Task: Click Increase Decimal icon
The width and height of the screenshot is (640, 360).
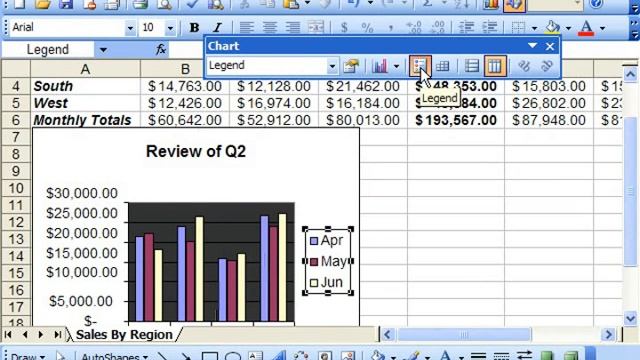Action: tap(414, 28)
